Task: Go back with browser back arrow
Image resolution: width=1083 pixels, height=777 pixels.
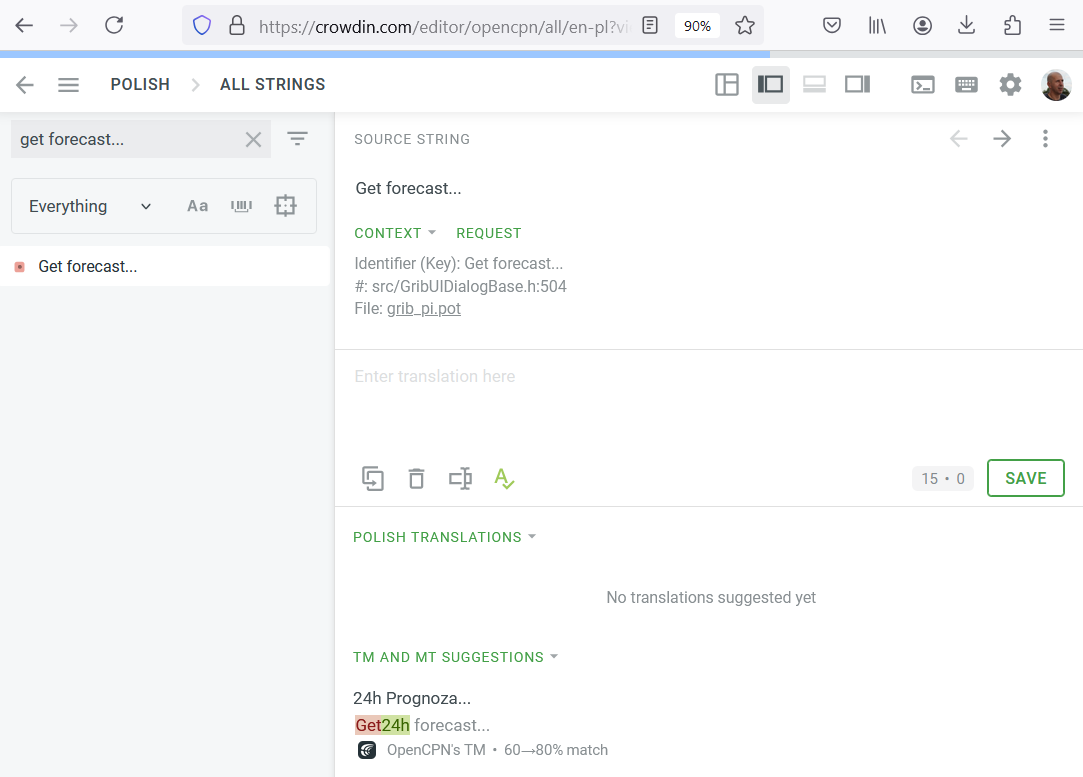Action: [24, 26]
